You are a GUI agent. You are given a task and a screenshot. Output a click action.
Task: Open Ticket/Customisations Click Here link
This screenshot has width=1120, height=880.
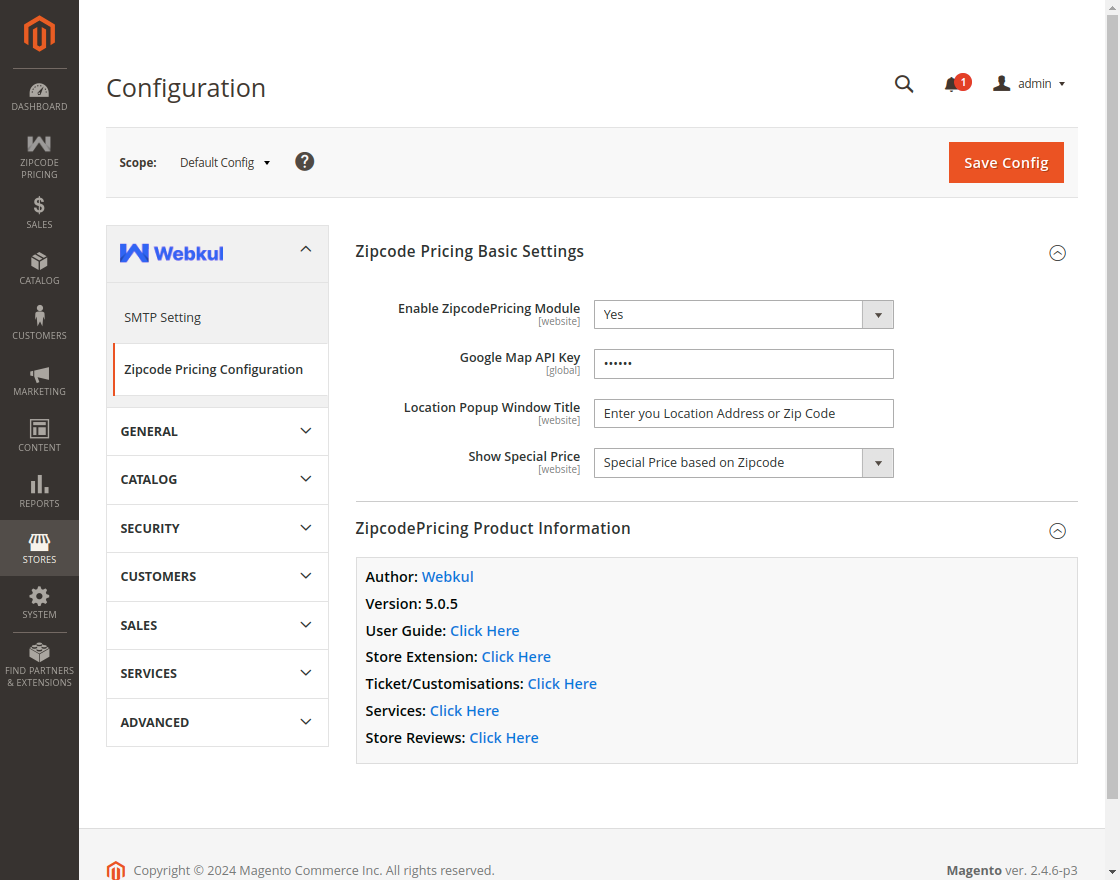pos(562,684)
